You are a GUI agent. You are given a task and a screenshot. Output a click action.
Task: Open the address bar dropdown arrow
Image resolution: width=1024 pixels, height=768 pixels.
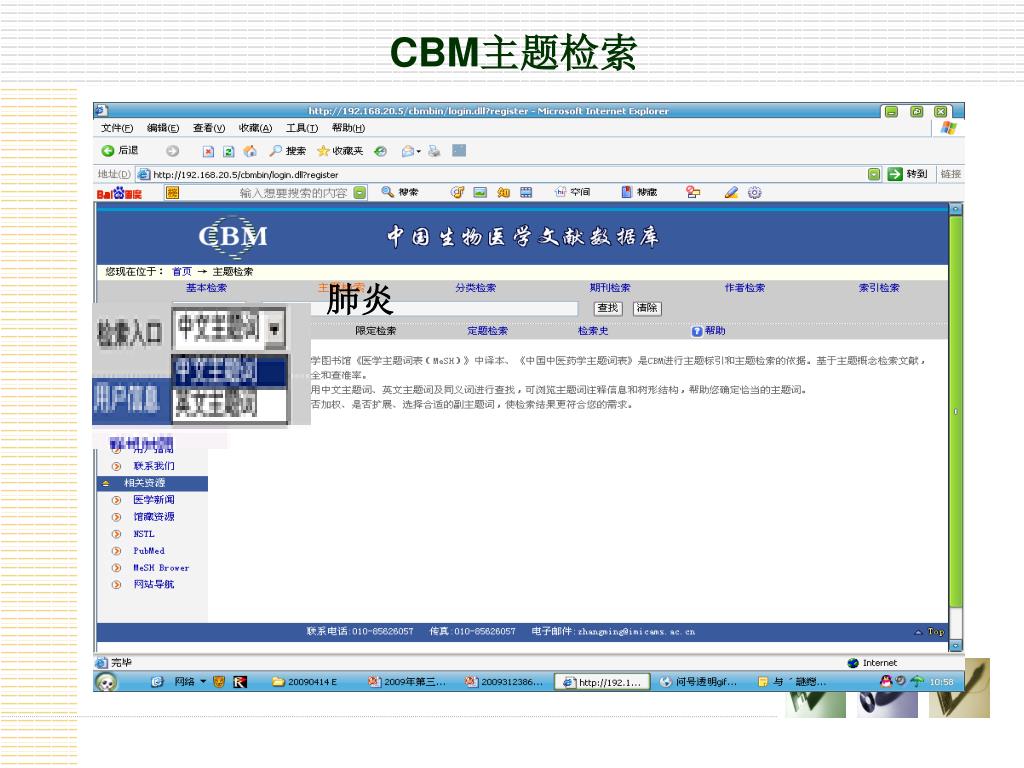[874, 174]
